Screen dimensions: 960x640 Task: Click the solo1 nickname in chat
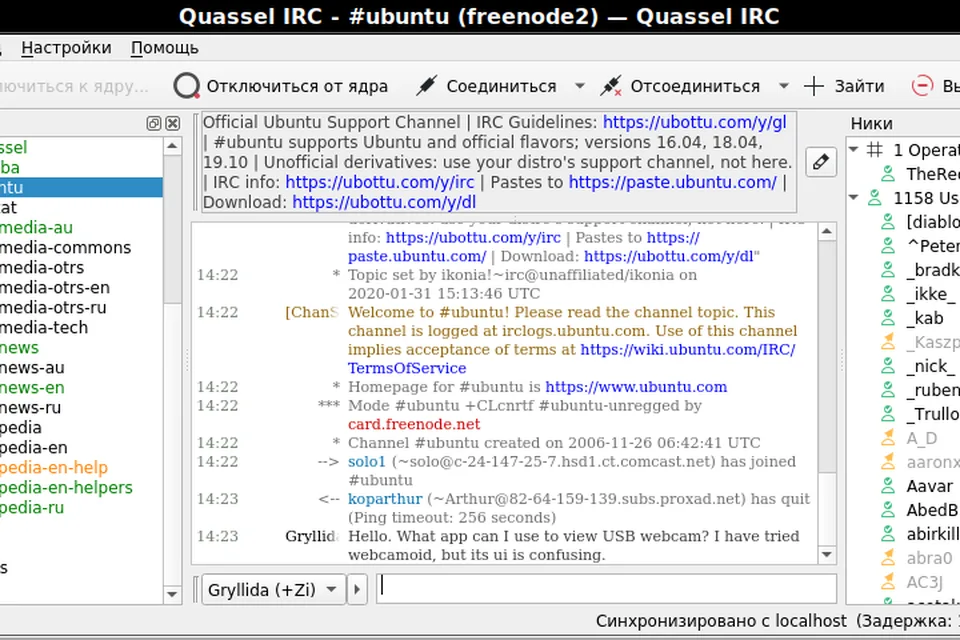point(367,462)
